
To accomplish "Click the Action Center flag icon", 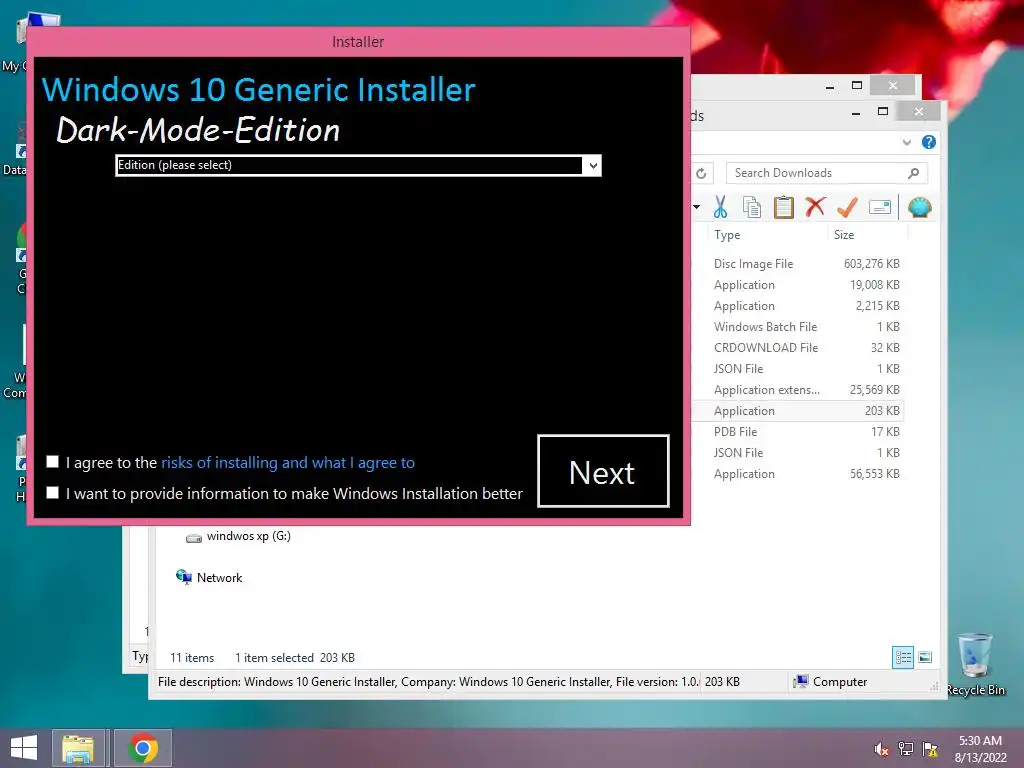I will (x=929, y=749).
